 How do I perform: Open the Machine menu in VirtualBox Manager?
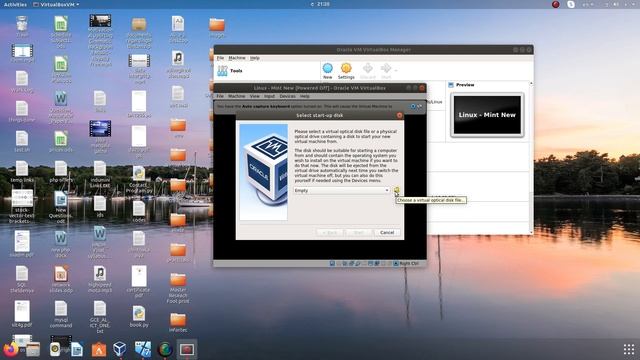tap(237, 58)
